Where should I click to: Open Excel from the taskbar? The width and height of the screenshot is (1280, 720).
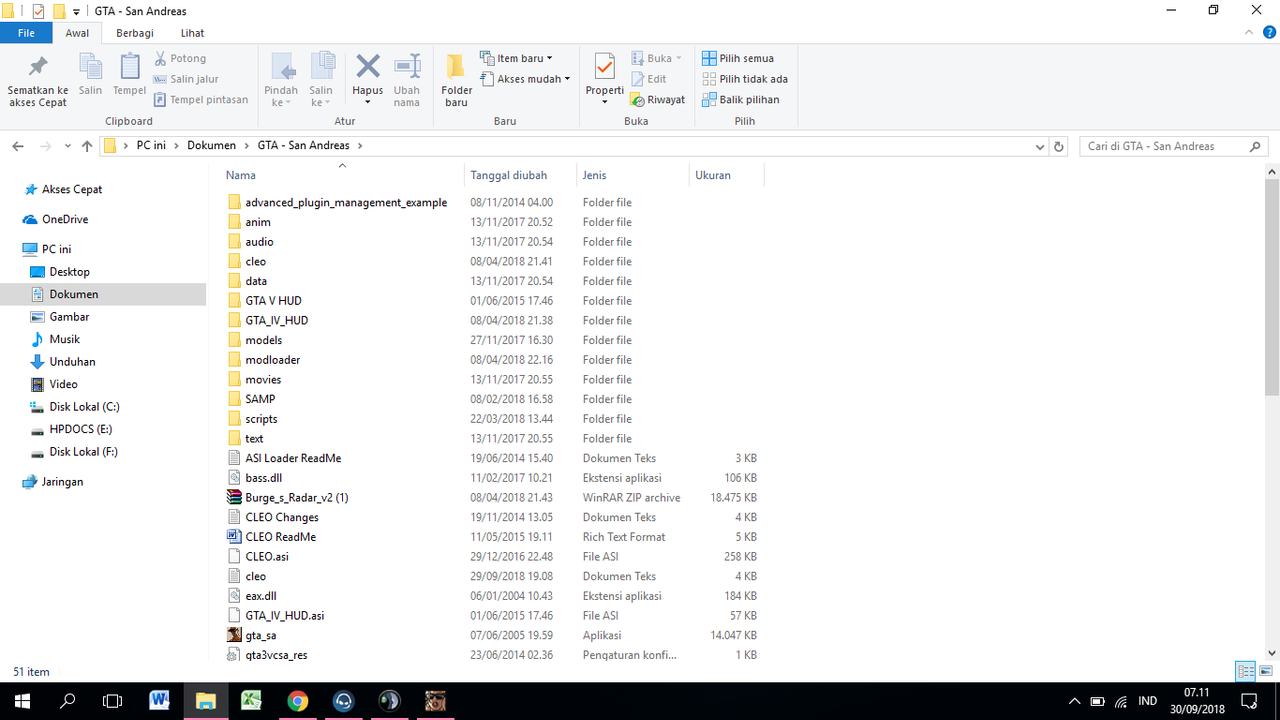251,700
